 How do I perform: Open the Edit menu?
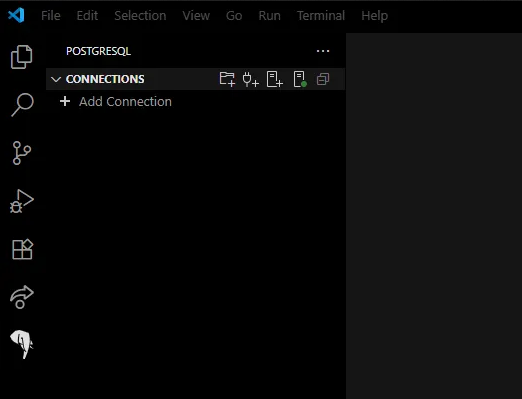[x=87, y=16]
